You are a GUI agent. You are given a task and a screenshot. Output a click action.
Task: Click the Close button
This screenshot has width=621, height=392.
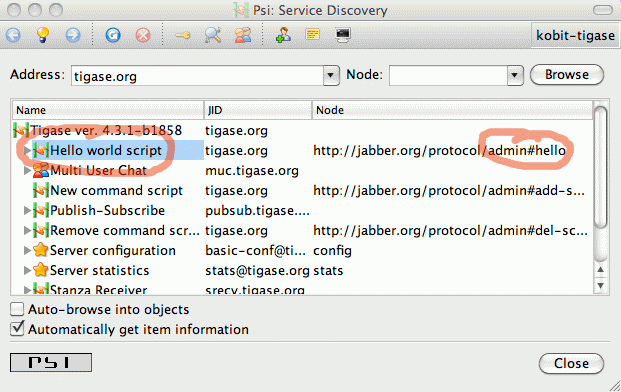point(571,363)
